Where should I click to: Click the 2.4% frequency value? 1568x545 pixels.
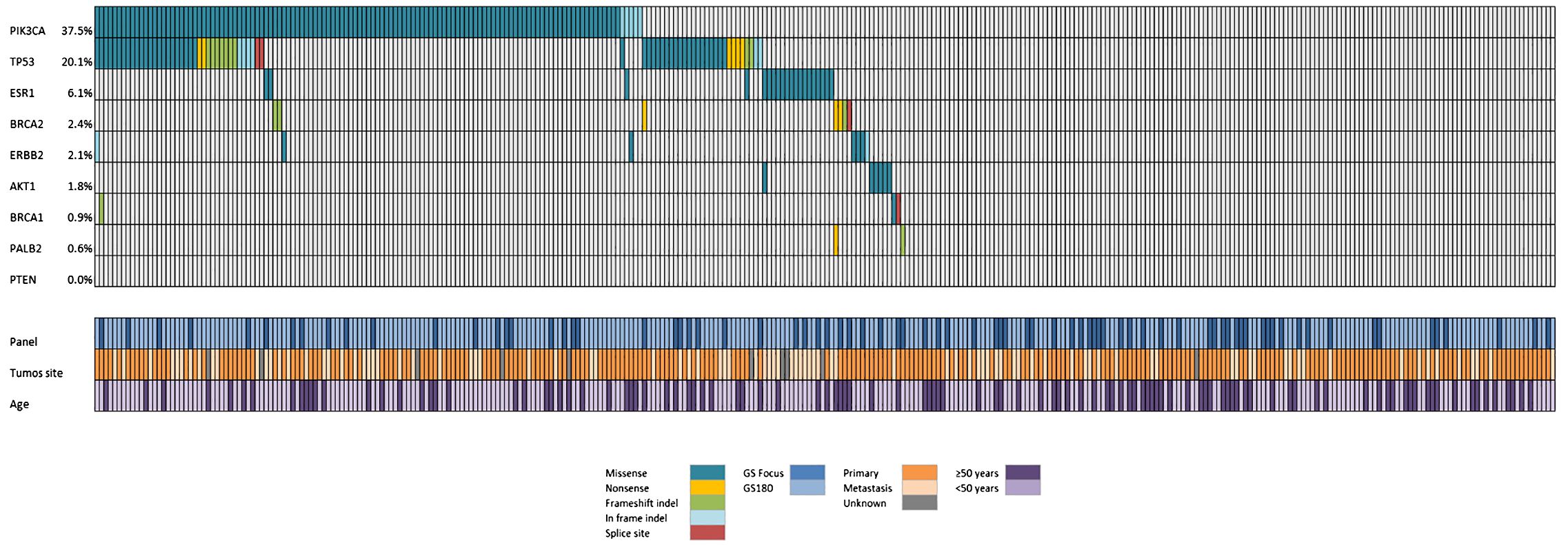point(80,124)
